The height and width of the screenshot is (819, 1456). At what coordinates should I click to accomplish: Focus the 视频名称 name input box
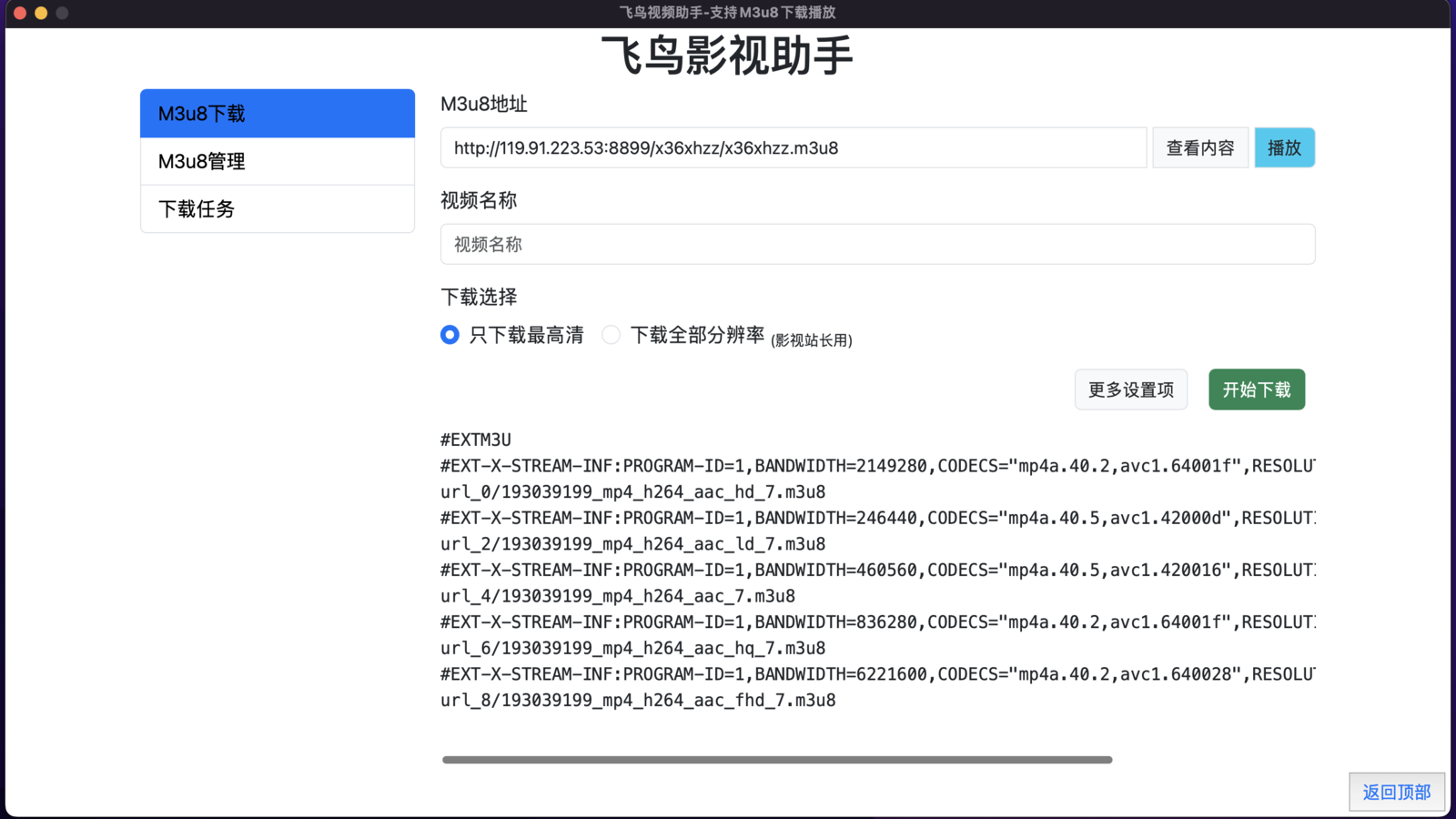pos(876,244)
